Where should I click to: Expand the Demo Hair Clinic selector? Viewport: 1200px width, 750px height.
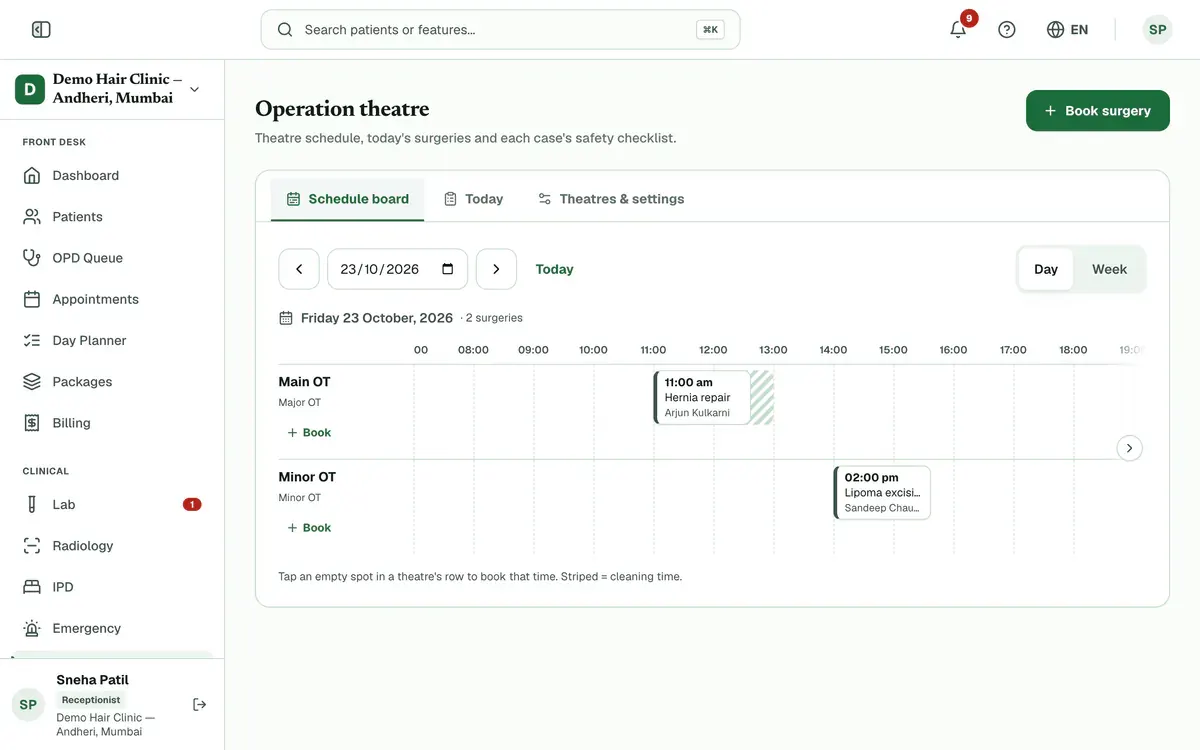112,89
